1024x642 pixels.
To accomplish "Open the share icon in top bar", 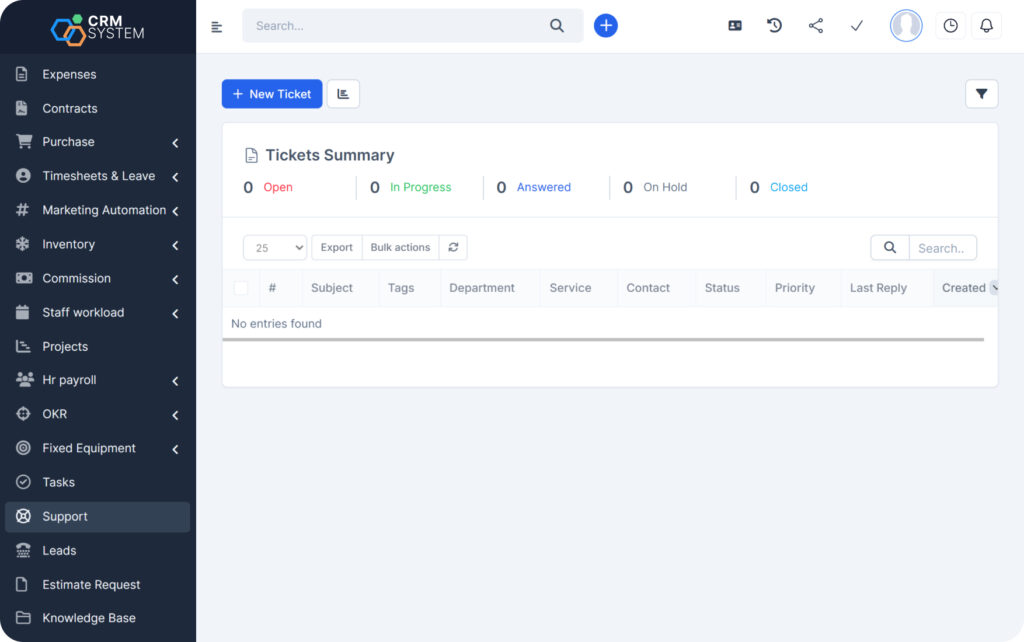I will tap(816, 26).
